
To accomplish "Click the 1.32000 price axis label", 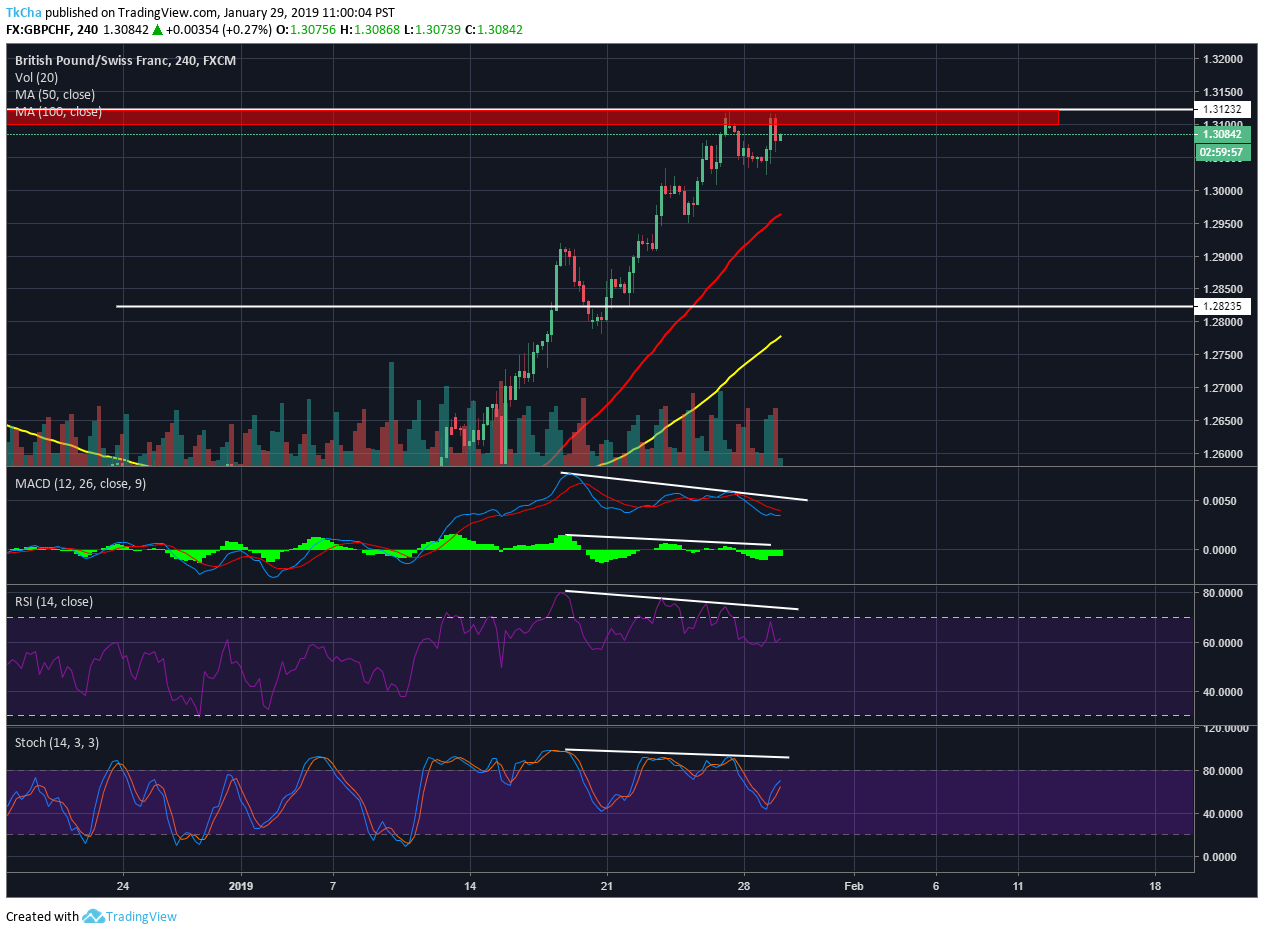I will click(1223, 59).
